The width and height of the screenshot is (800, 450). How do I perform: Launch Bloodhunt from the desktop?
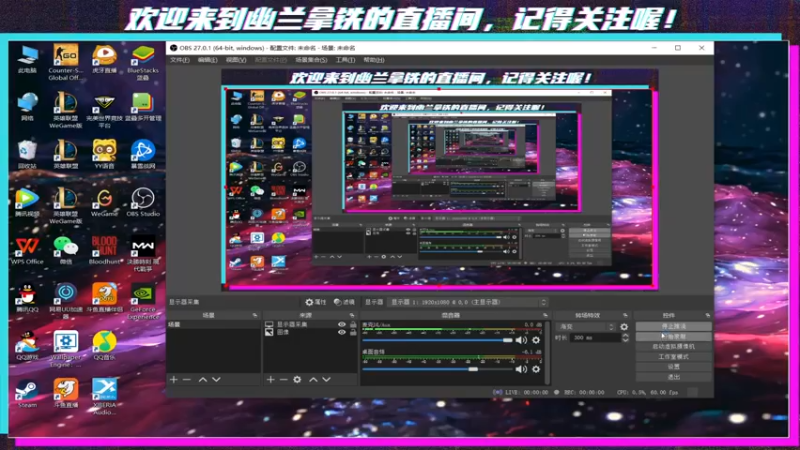tap(105, 250)
